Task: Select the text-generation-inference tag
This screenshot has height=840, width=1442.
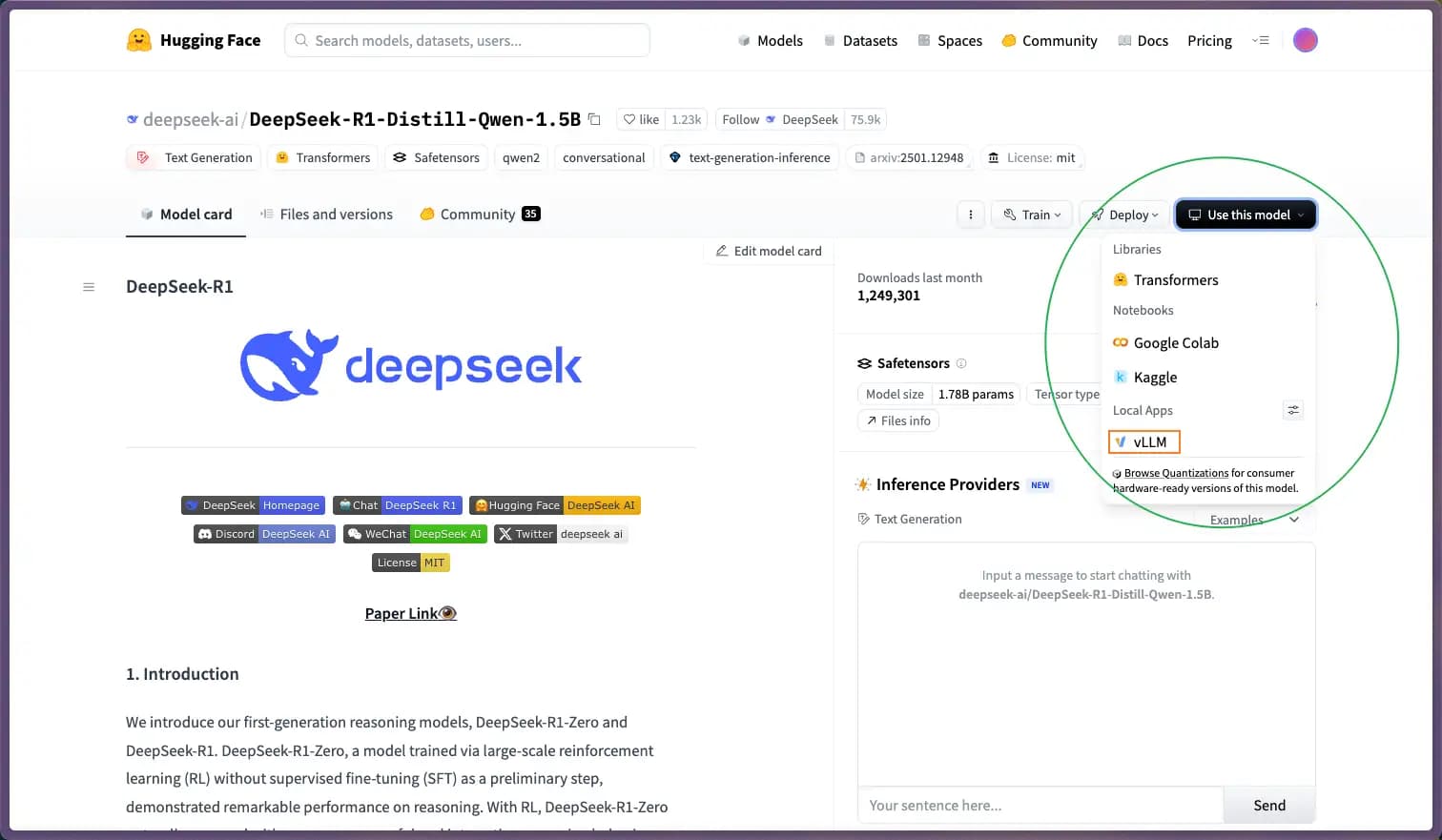Action: click(750, 157)
